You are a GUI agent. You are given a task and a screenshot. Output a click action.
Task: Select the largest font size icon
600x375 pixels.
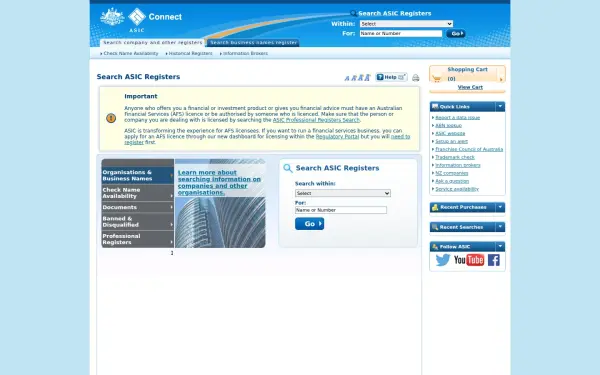pos(367,77)
